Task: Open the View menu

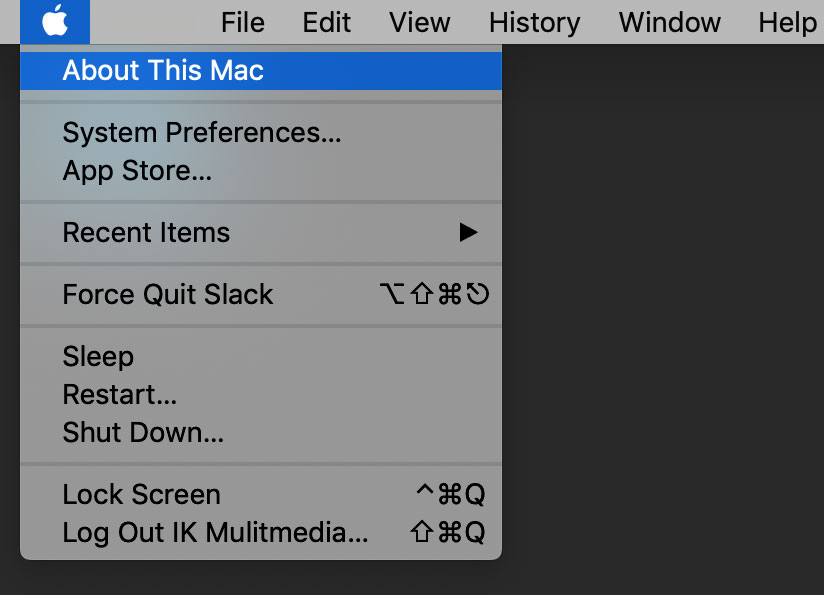Action: (x=420, y=22)
